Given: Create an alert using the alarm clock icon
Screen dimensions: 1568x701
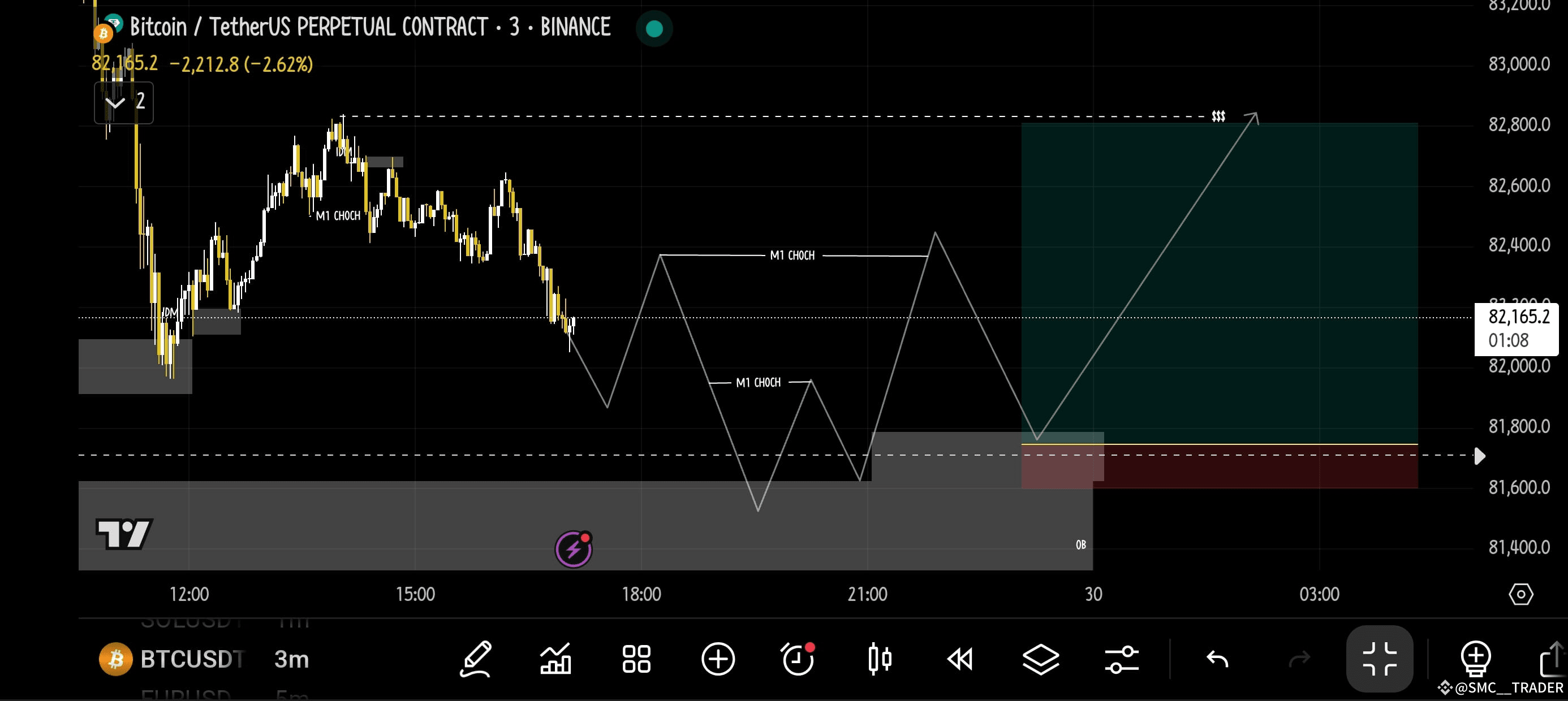Looking at the screenshot, I should [798, 659].
